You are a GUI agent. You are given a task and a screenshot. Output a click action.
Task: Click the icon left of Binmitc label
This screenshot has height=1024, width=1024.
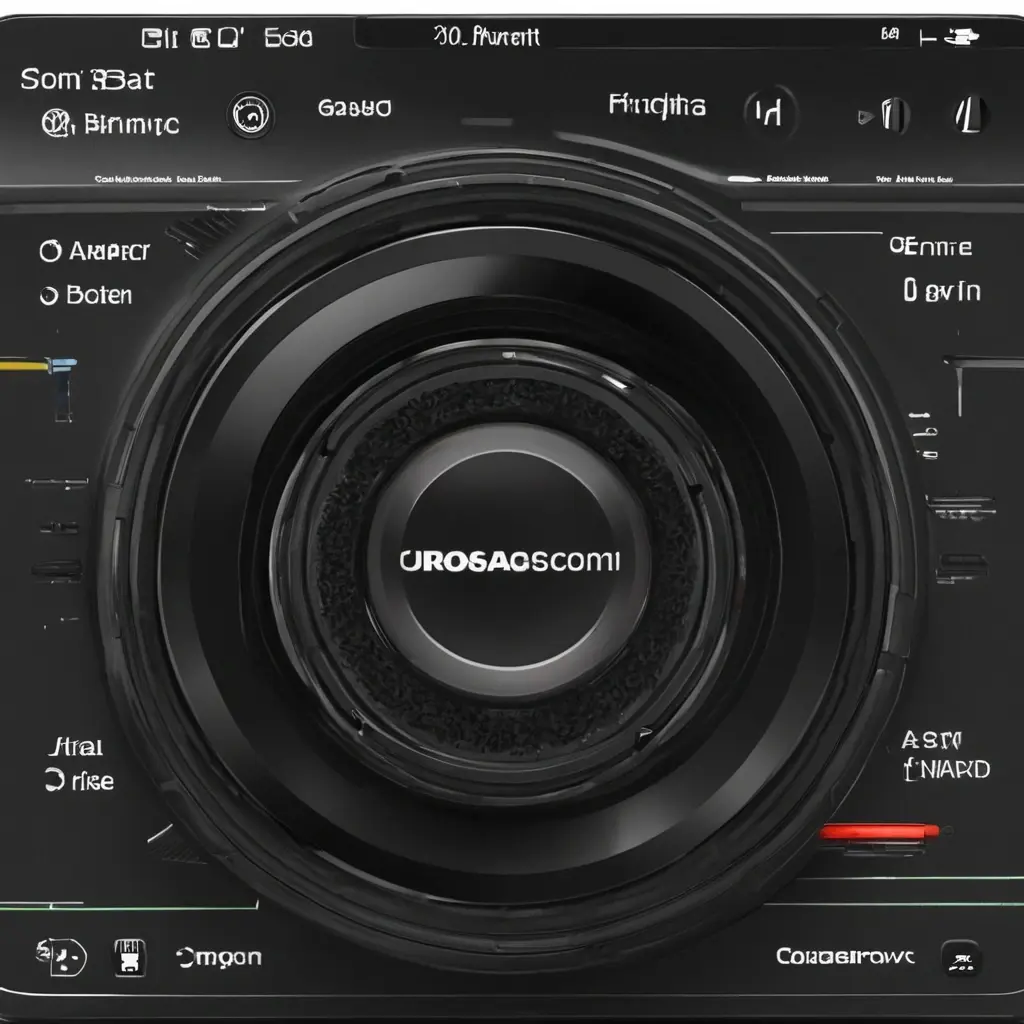click(x=54, y=124)
